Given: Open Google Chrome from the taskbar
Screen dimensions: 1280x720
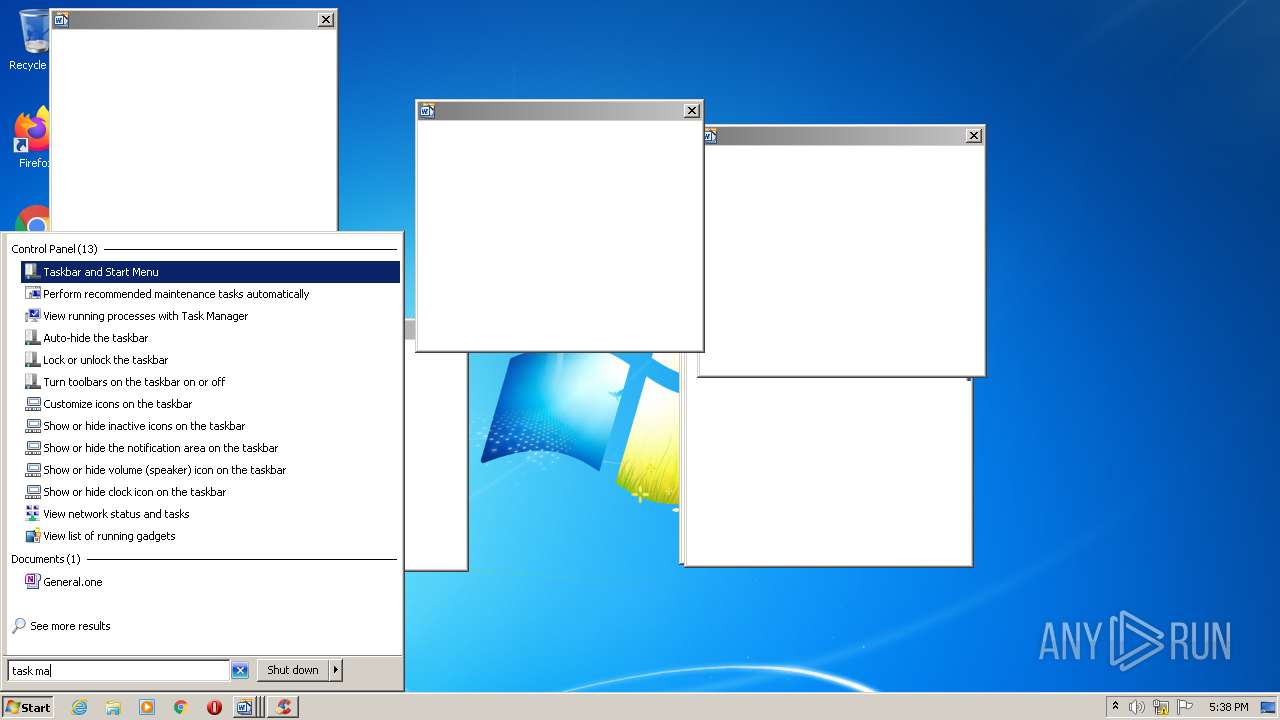Looking at the screenshot, I should click(x=181, y=707).
